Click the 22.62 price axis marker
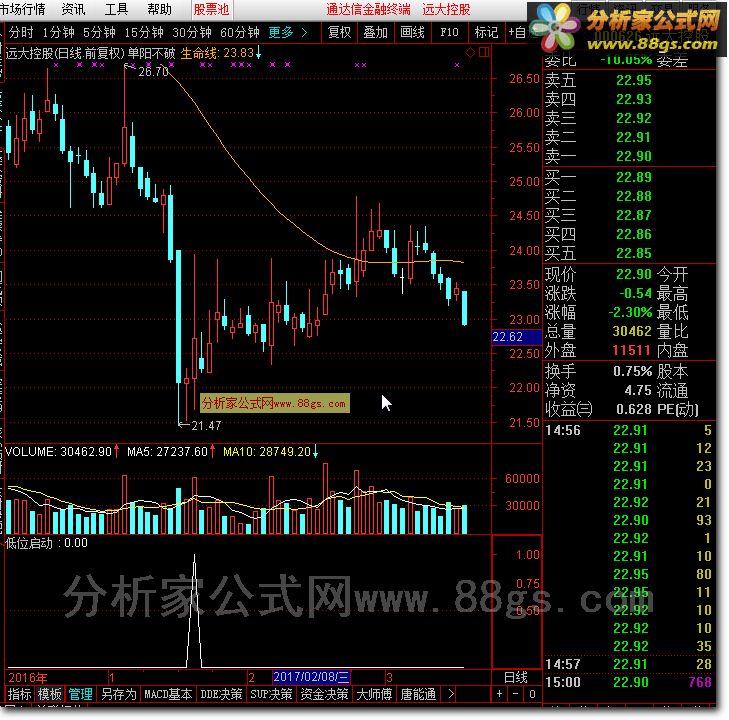 (517, 337)
